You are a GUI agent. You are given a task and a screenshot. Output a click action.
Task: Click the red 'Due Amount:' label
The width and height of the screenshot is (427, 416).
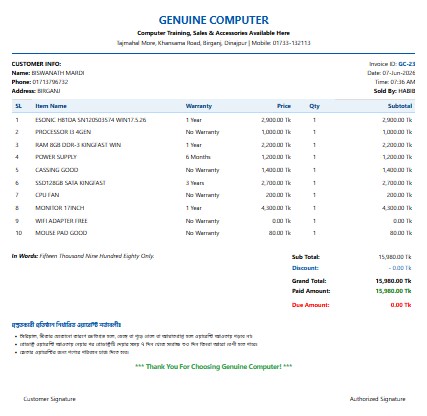pos(310,305)
